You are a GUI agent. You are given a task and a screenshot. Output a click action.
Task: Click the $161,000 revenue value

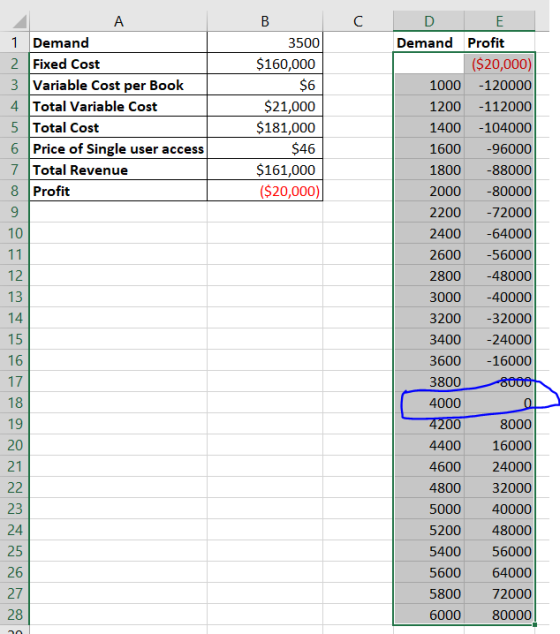pyautogui.click(x=265, y=170)
